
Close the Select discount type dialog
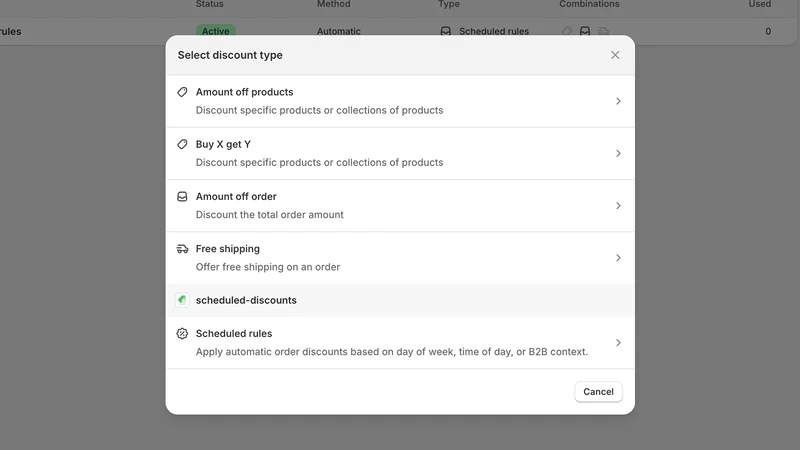click(x=615, y=55)
